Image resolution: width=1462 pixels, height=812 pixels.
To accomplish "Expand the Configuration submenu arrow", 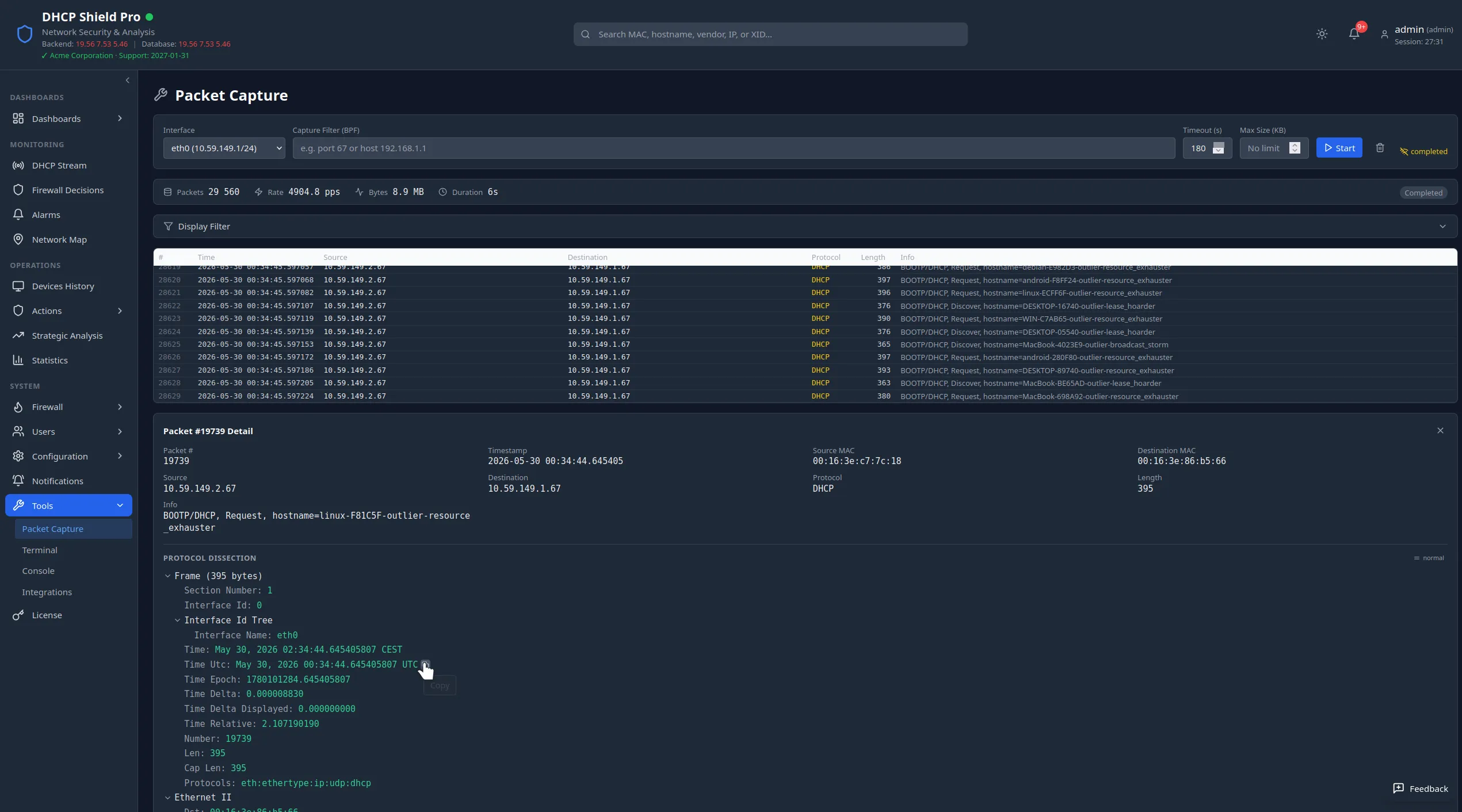I will [120, 456].
